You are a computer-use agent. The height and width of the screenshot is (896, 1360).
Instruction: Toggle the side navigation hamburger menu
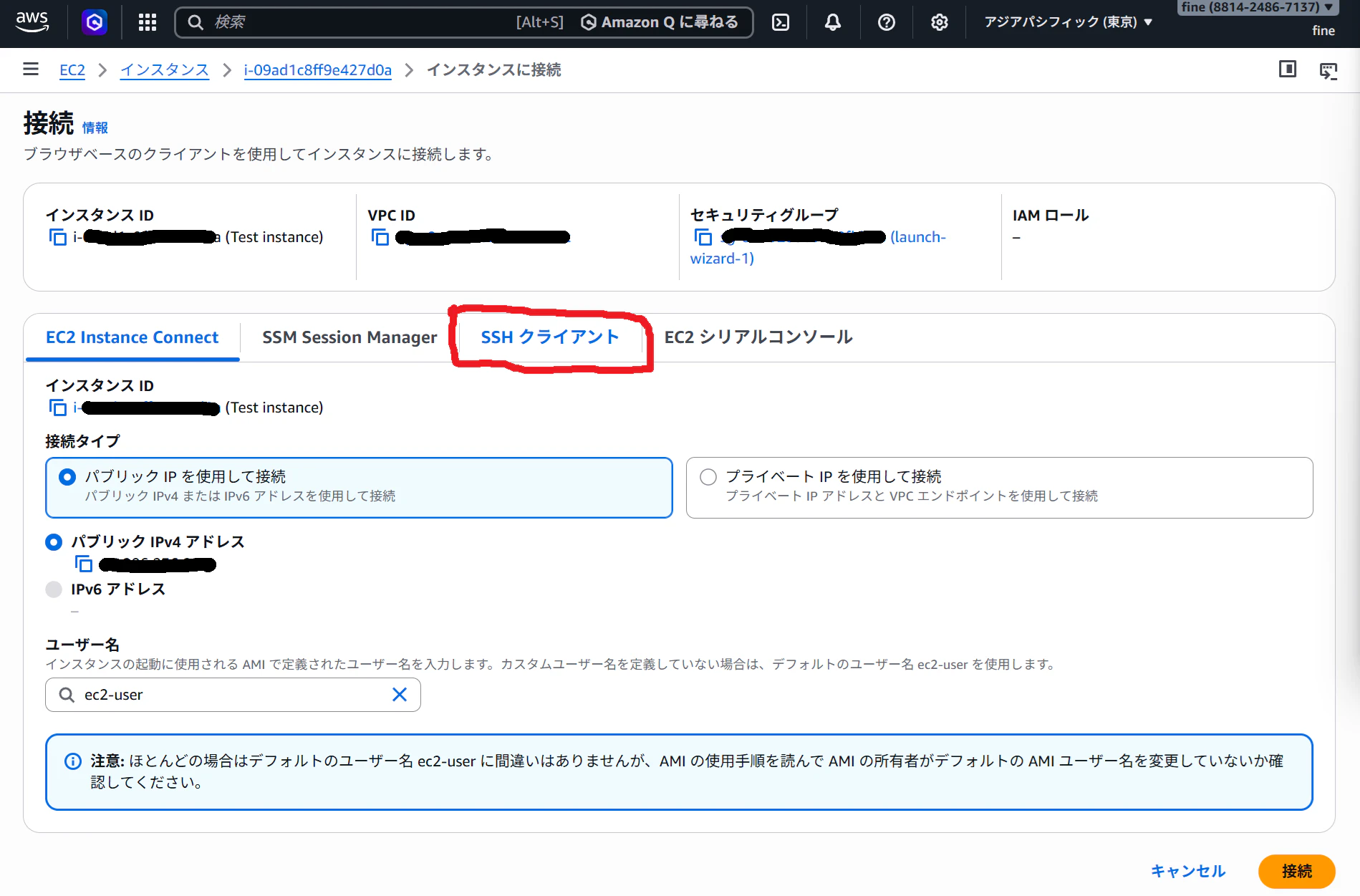click(31, 69)
